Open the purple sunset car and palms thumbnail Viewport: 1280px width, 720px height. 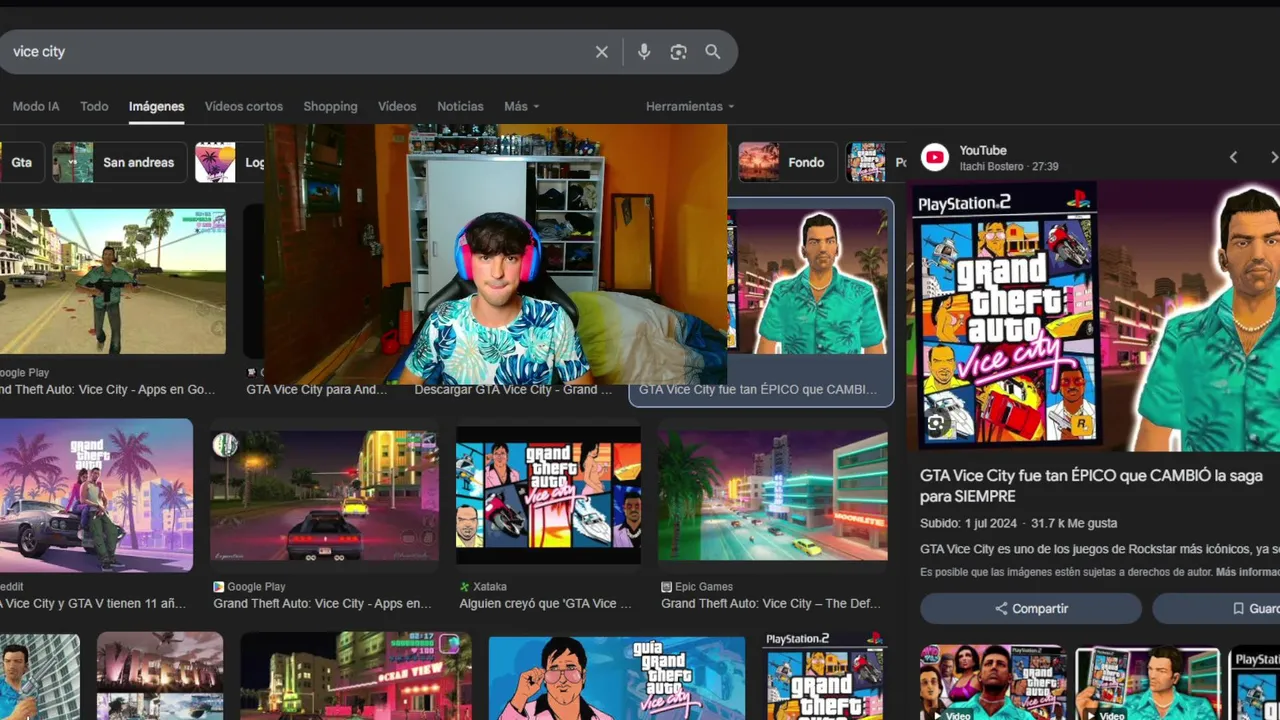[x=96, y=495]
